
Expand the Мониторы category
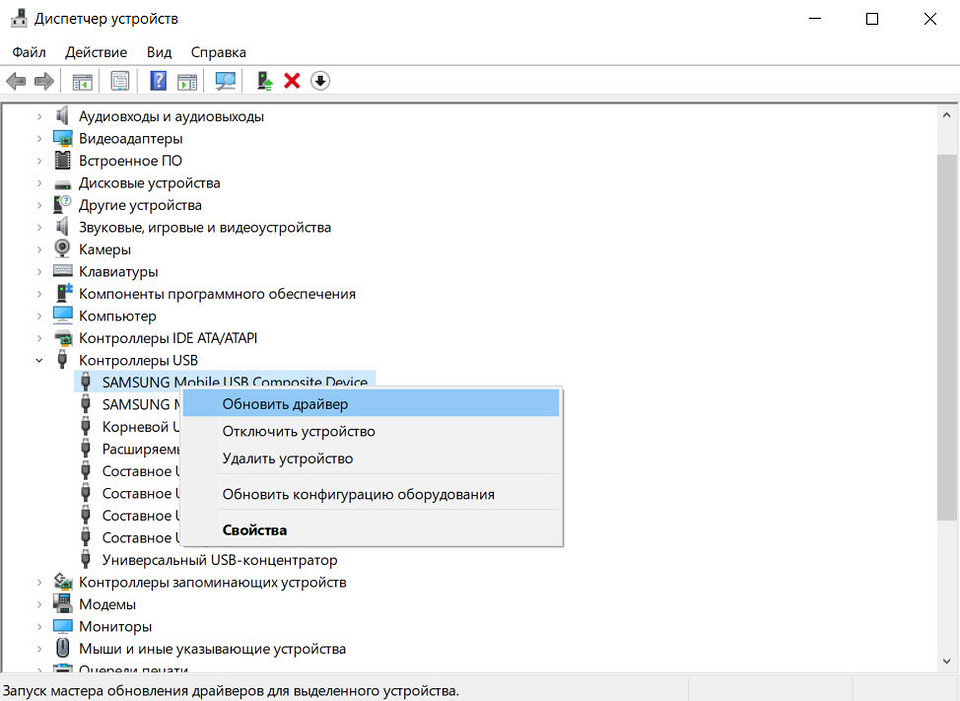tap(40, 626)
